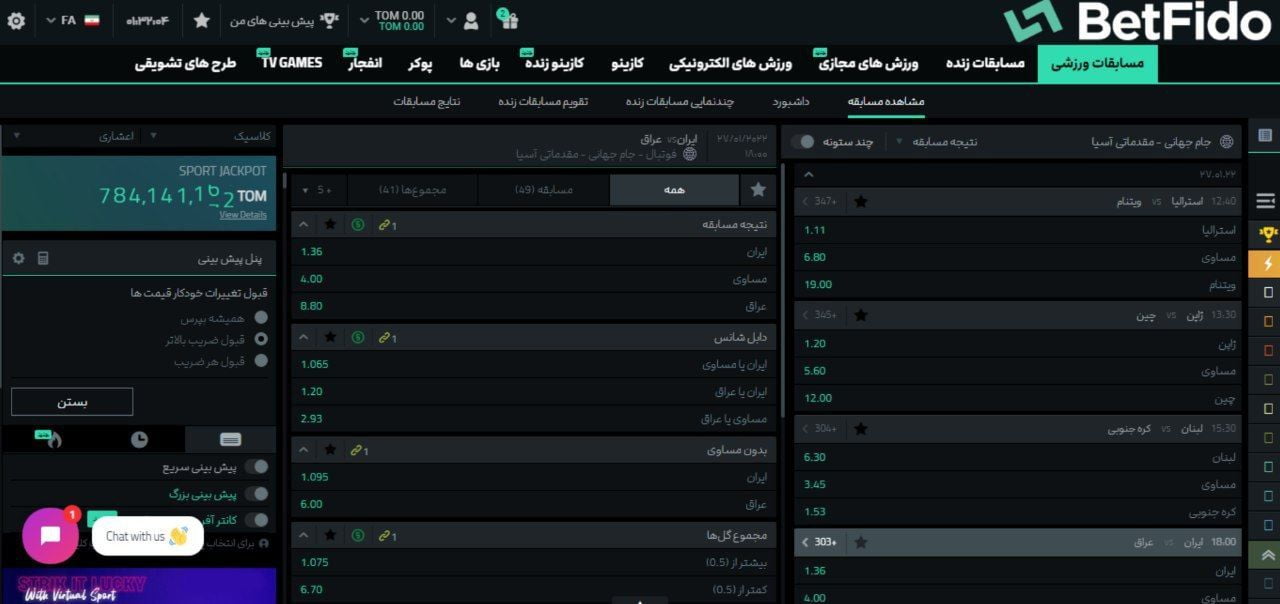Enable the quick bet (پیش بینی سریع) toggle

click(x=258, y=465)
